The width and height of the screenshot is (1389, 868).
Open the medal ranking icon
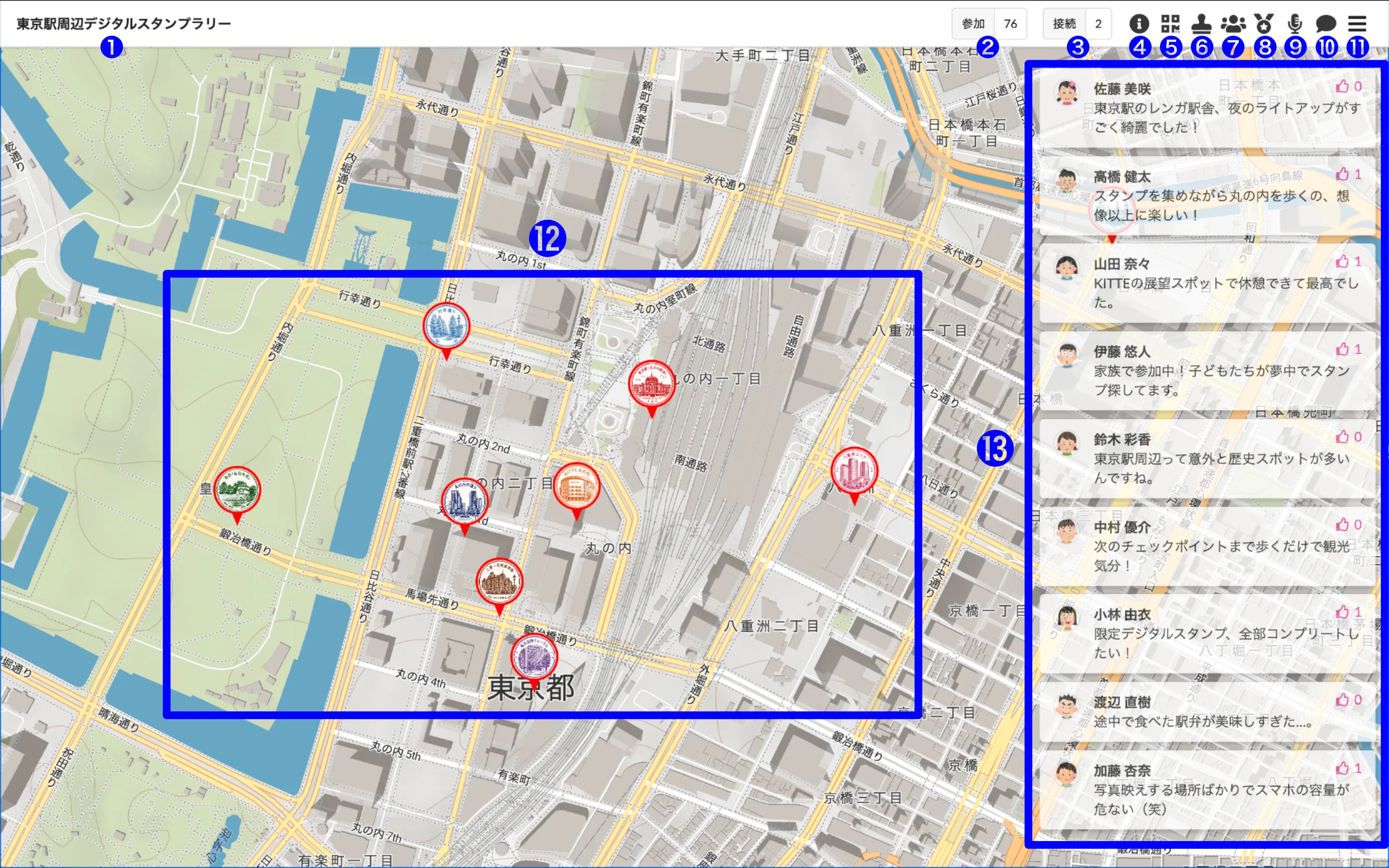[1264, 24]
